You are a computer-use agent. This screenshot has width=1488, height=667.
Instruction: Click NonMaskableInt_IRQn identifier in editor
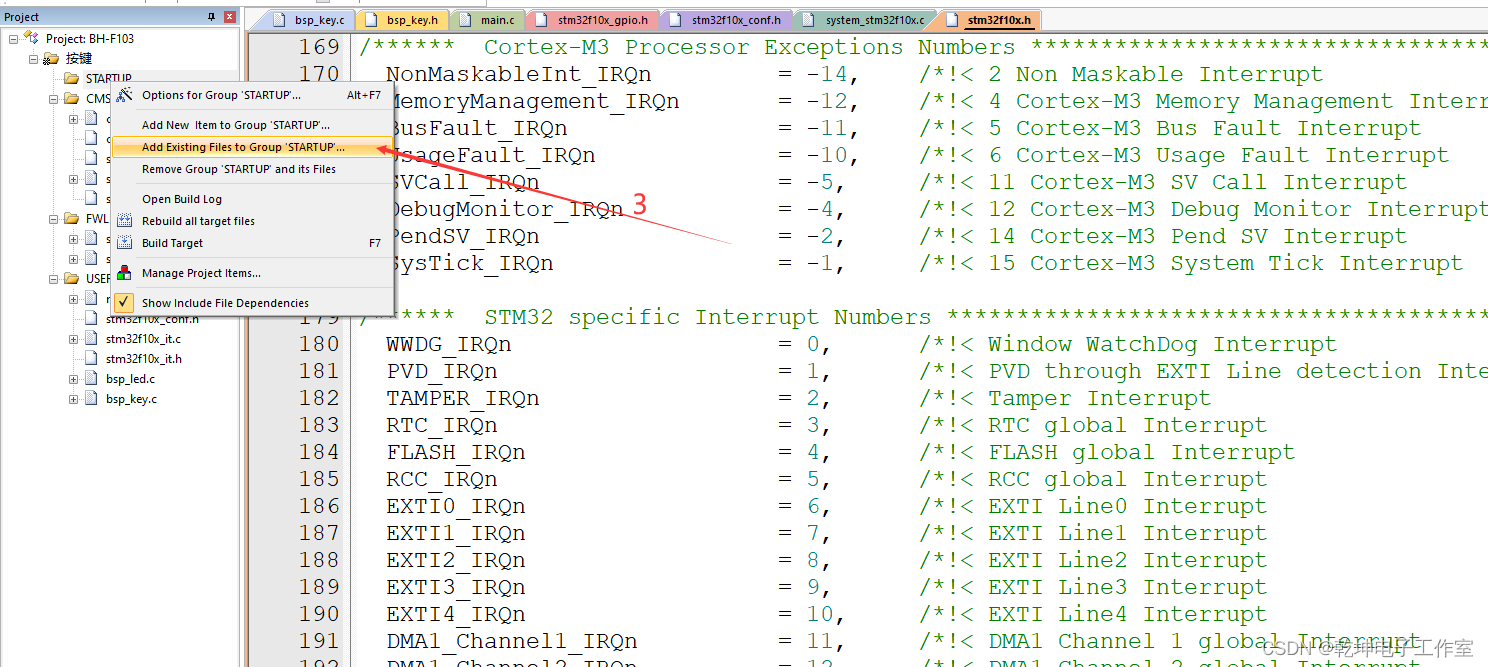[519, 74]
